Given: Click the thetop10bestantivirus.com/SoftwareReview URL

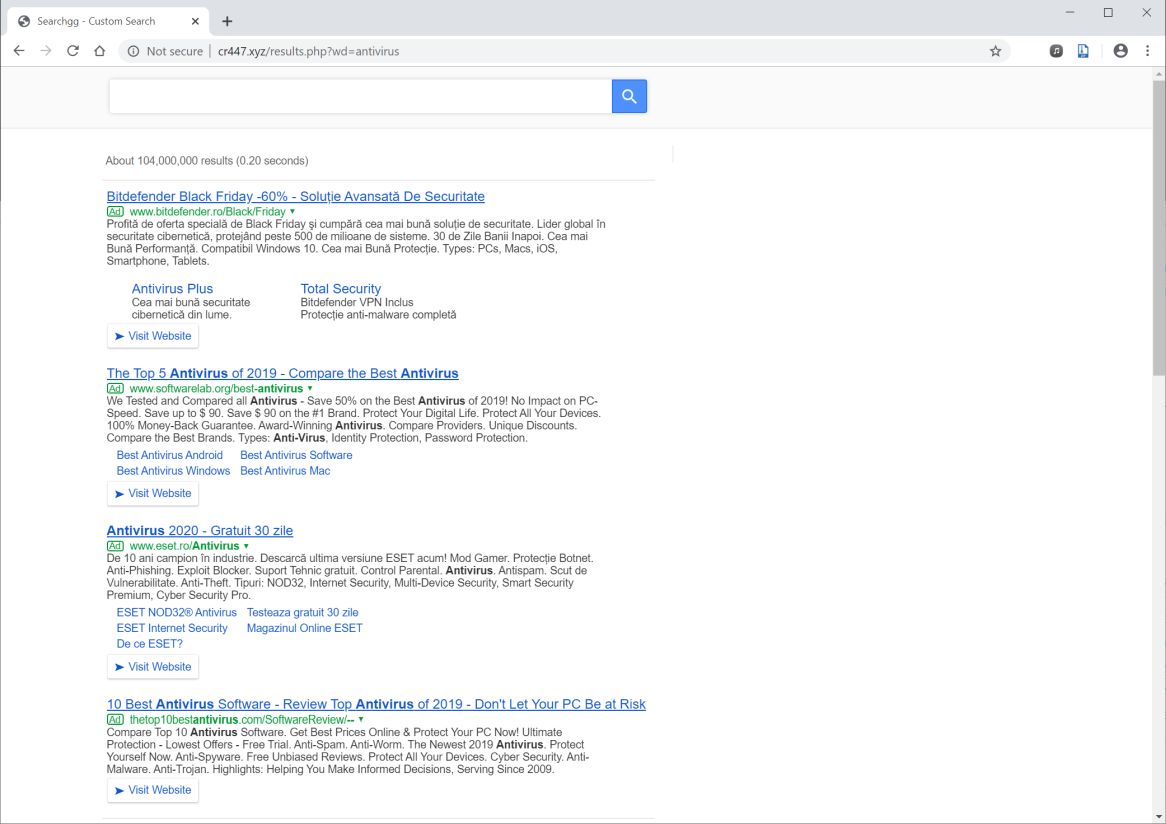Looking at the screenshot, I should tap(242, 720).
